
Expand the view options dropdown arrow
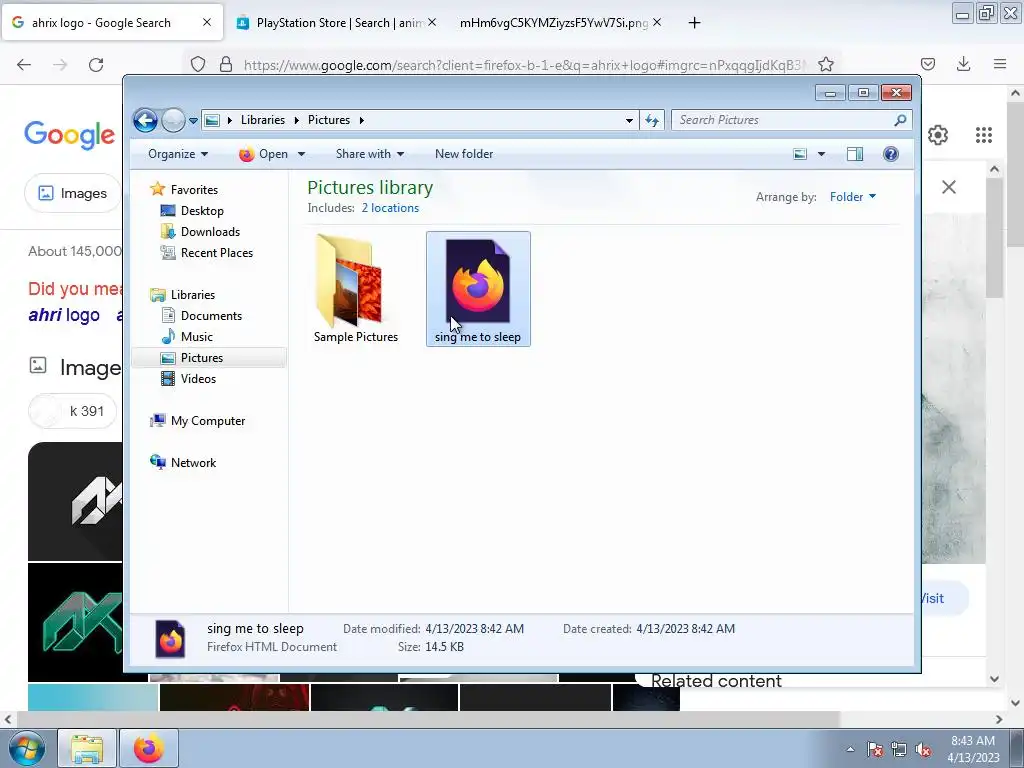pyautogui.click(x=822, y=154)
